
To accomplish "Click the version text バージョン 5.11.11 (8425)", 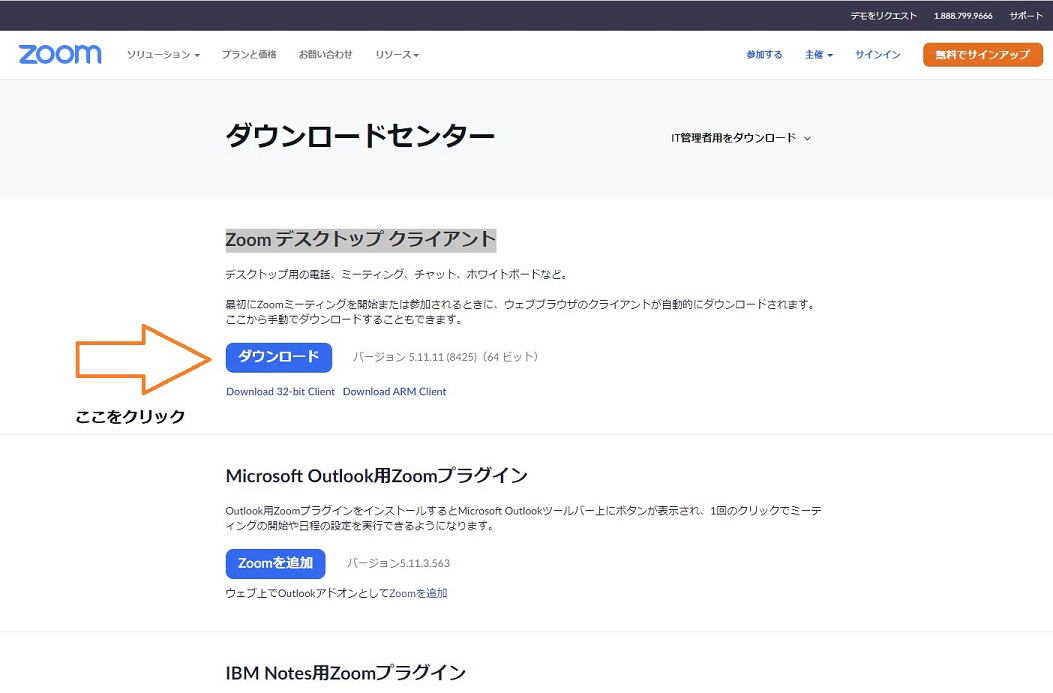I will point(414,357).
